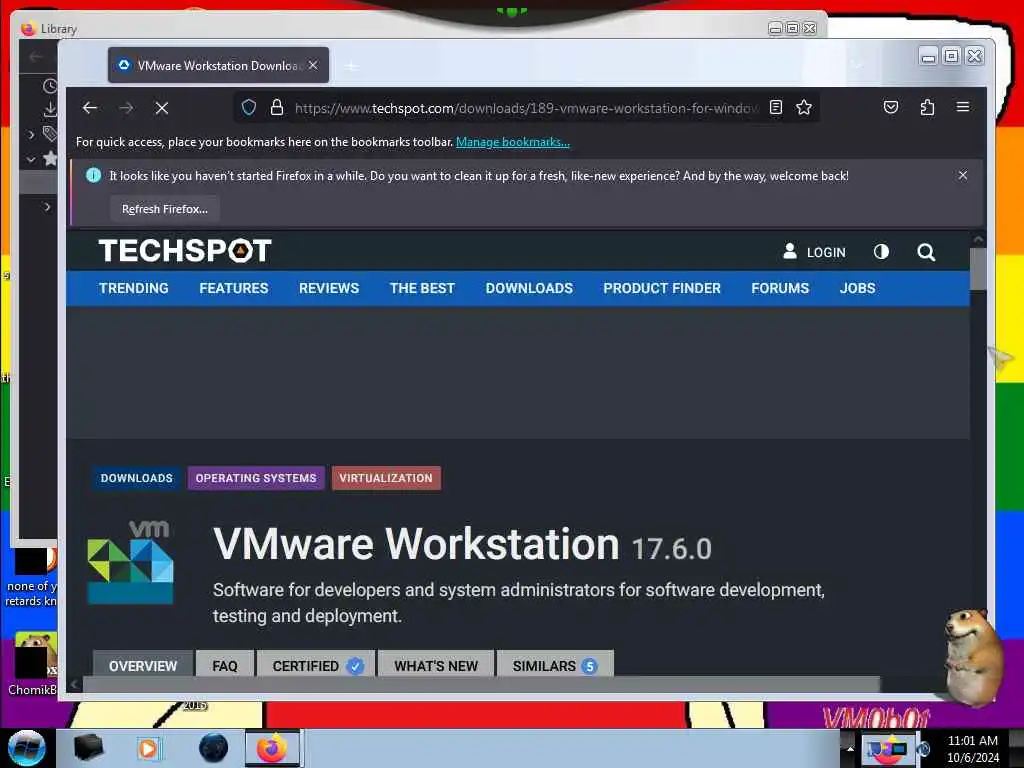The width and height of the screenshot is (1024, 768).
Task: Open Windows Media Player taskbar icon
Action: tap(148, 748)
